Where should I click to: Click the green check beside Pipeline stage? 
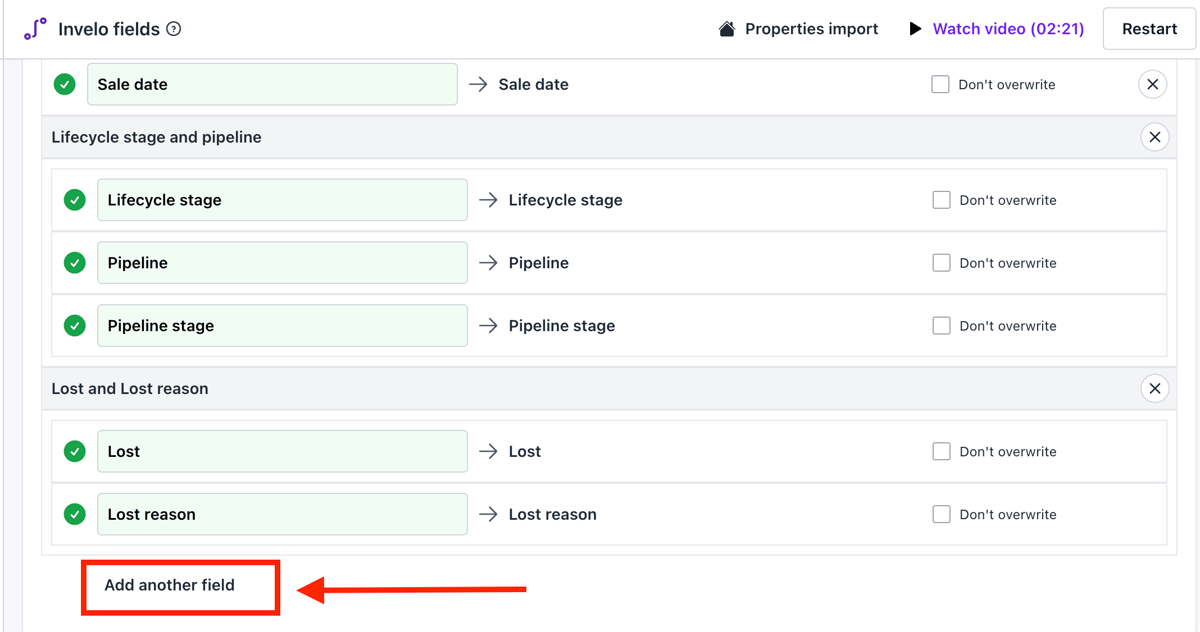(x=75, y=326)
